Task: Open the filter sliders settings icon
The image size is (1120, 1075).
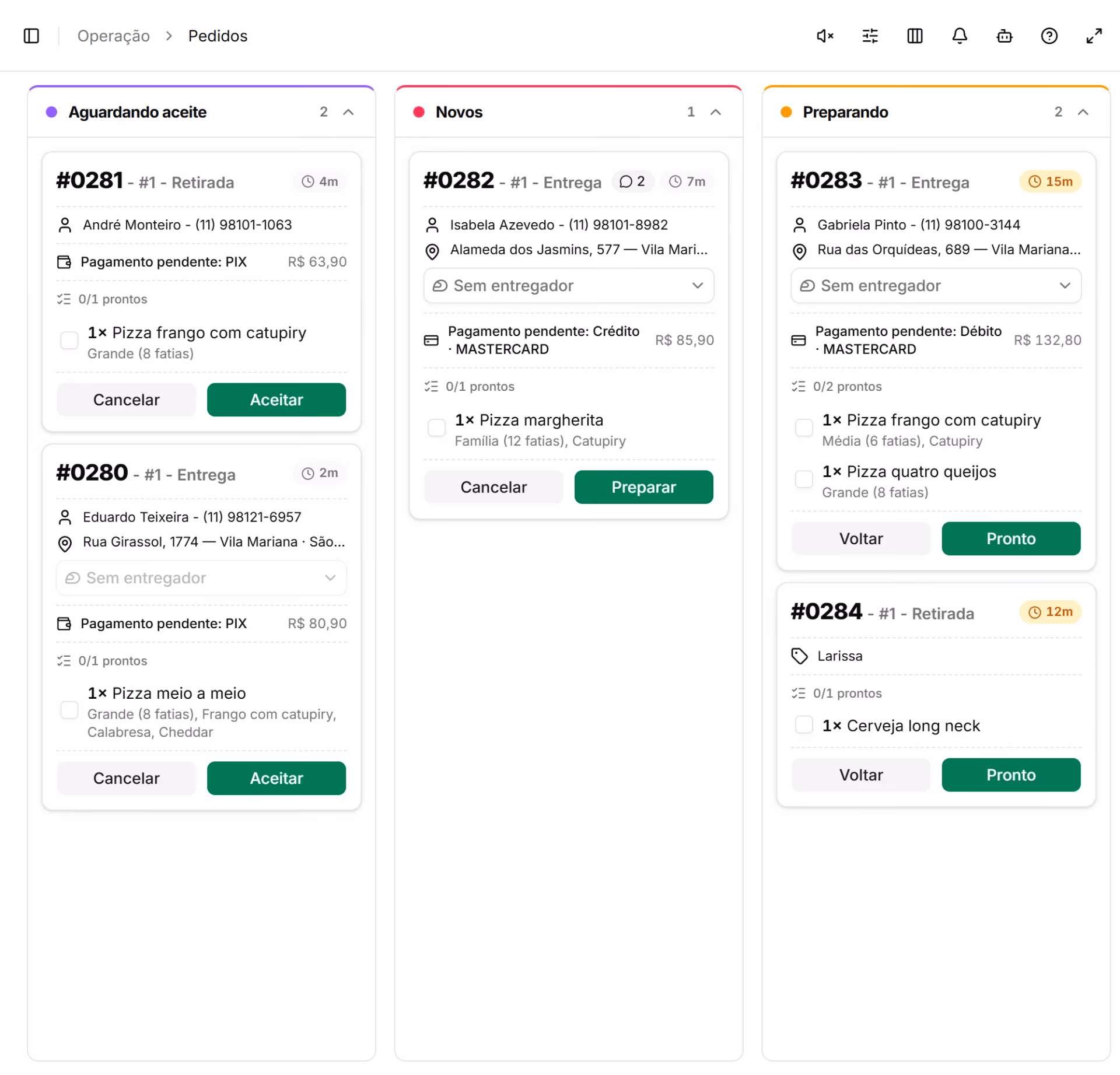Action: tap(870, 36)
